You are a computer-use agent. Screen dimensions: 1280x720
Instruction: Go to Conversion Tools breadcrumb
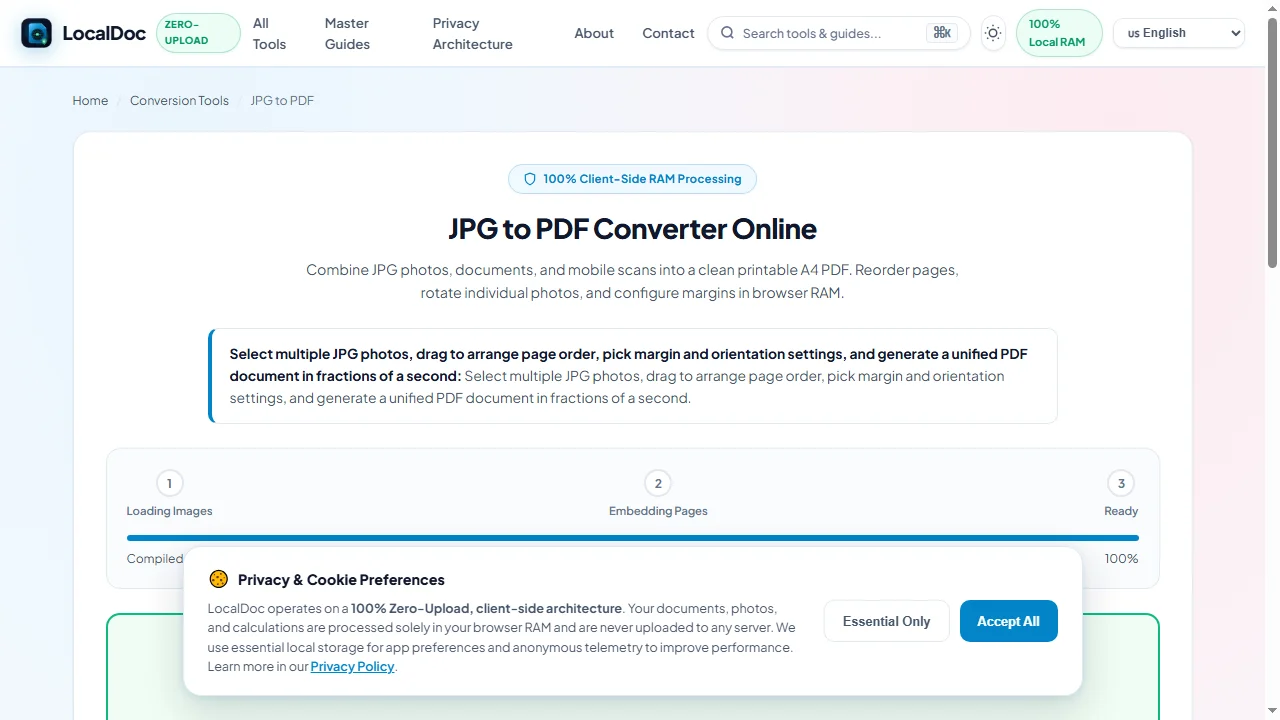(179, 100)
